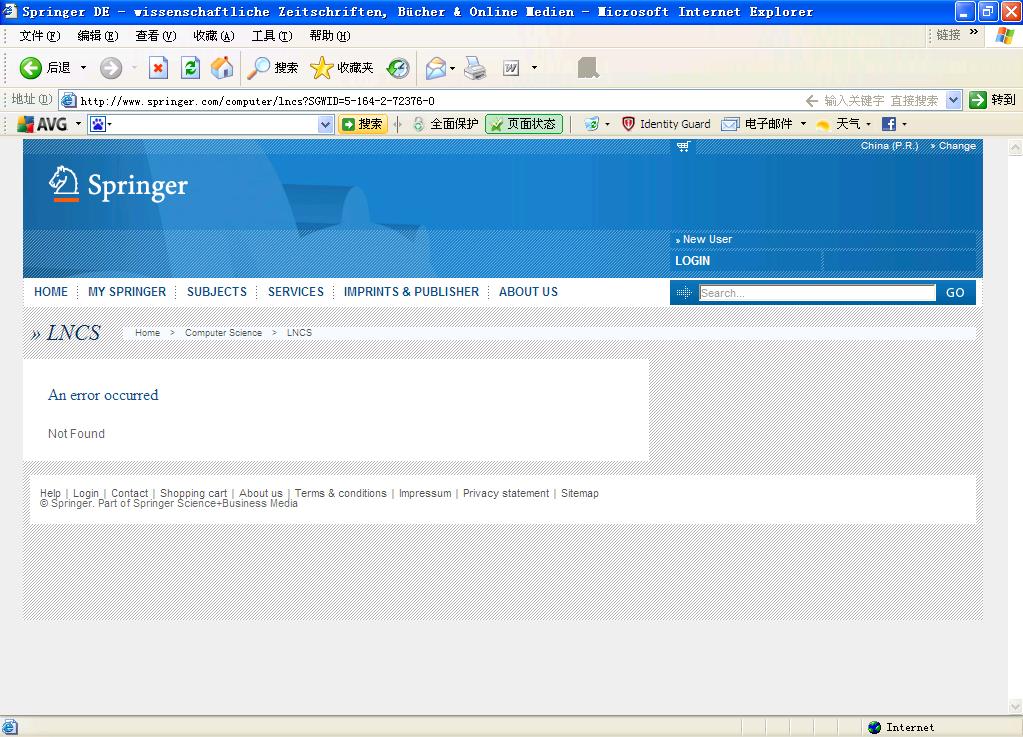
Task: Open the Back button history dropdown
Action: pos(83,68)
